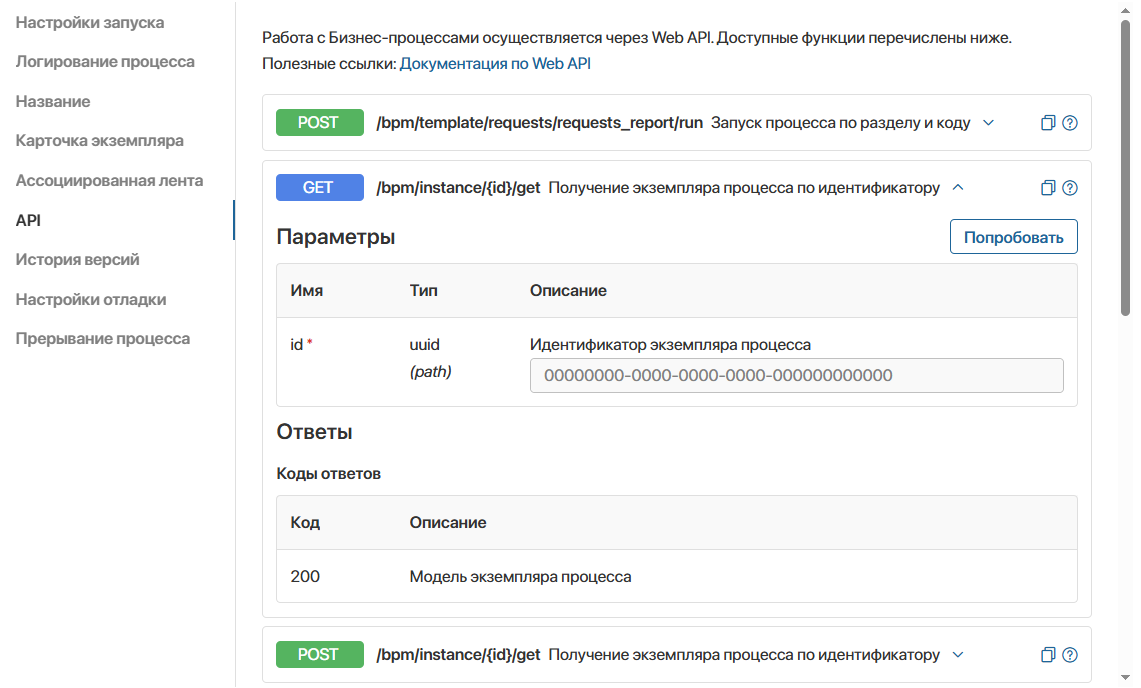Click the Идентификатор экземпляра процесса description
Viewport: 1141px width, 688px height.
[x=670, y=344]
